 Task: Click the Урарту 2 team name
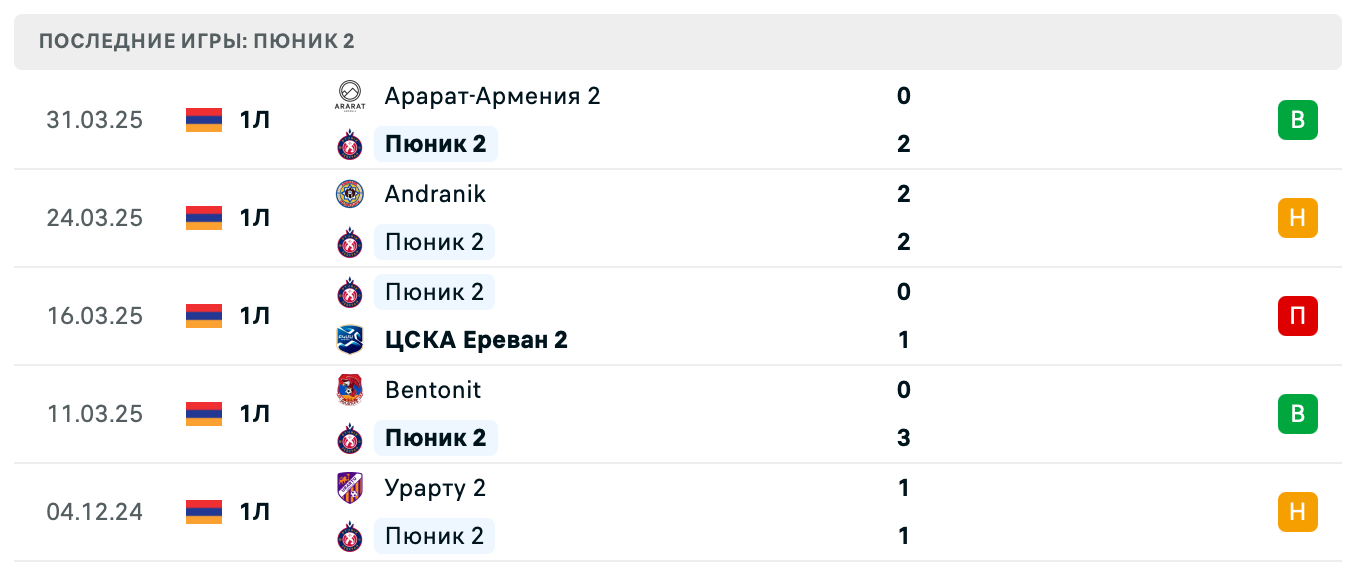(435, 488)
